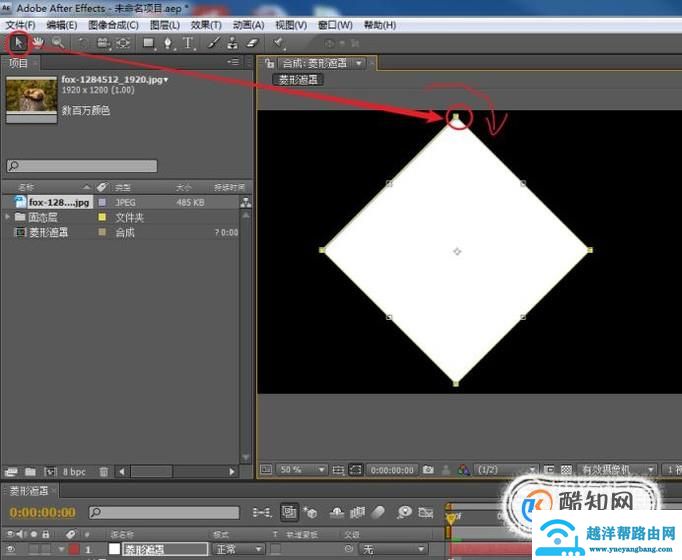
Task: Click the Interpret Footage icon in project panel
Action: [11, 472]
